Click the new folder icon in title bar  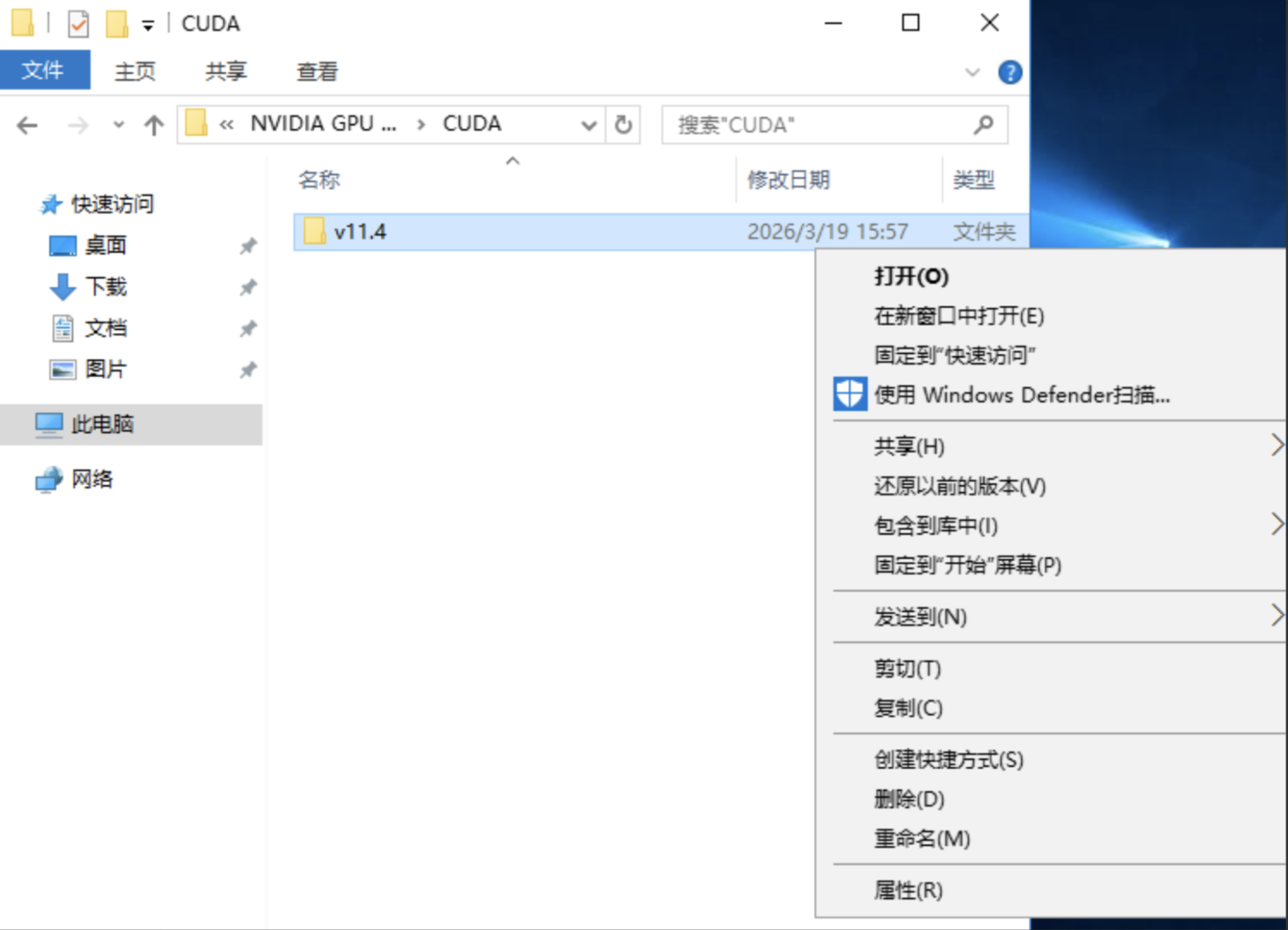(117, 24)
